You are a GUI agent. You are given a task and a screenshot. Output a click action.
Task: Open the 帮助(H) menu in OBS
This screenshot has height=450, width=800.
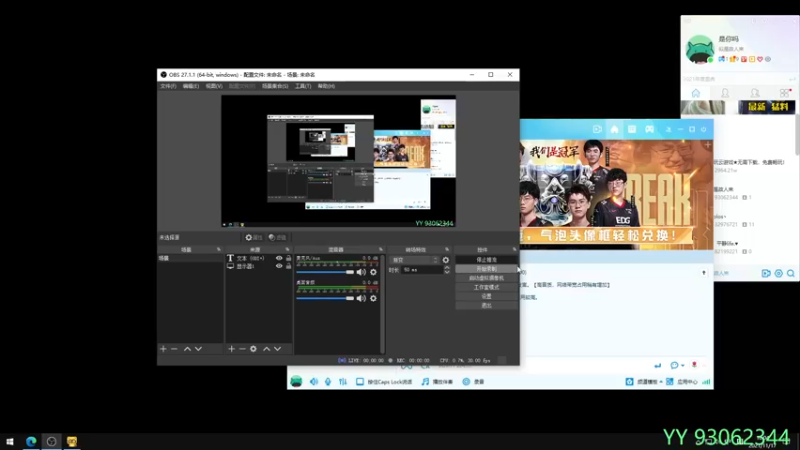(x=326, y=86)
